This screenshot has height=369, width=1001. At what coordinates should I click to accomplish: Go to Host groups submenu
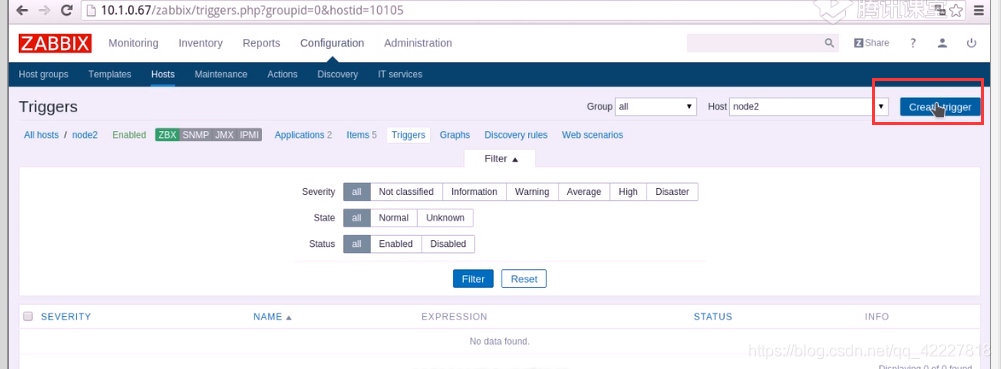(x=43, y=74)
